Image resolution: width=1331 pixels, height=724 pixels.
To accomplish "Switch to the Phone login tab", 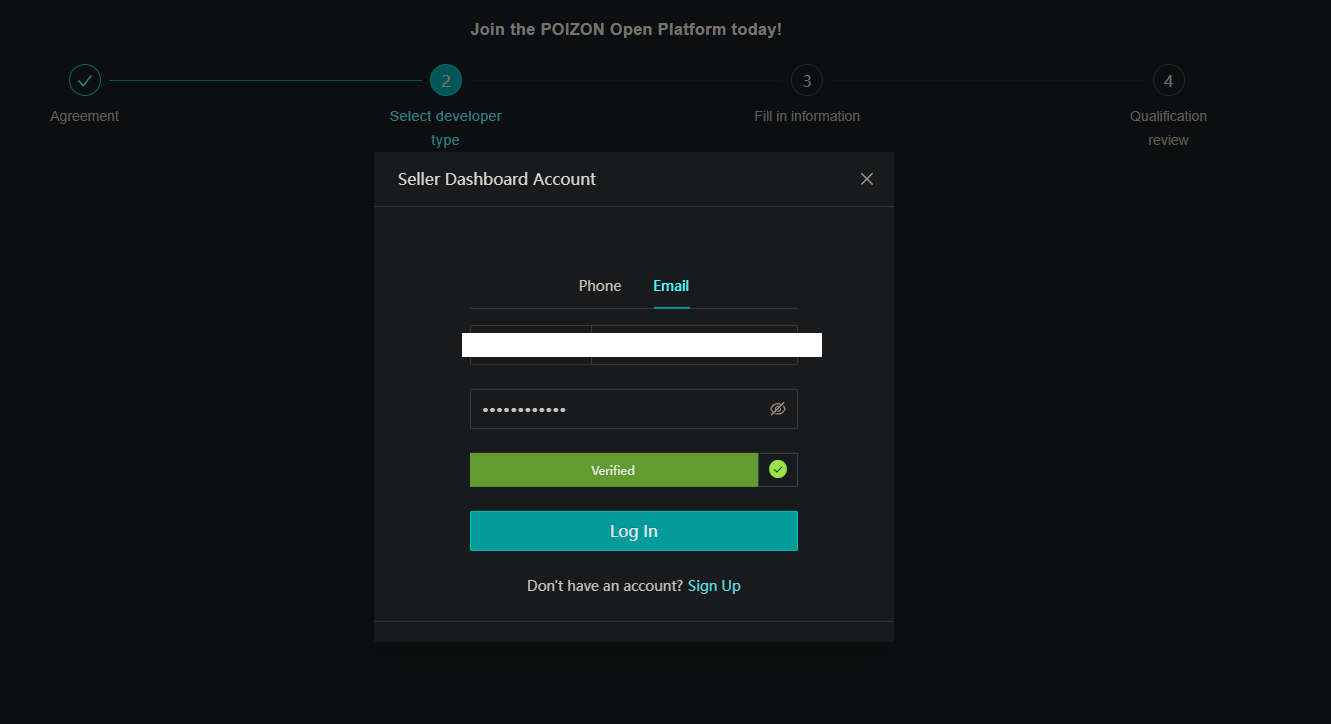I will (600, 286).
